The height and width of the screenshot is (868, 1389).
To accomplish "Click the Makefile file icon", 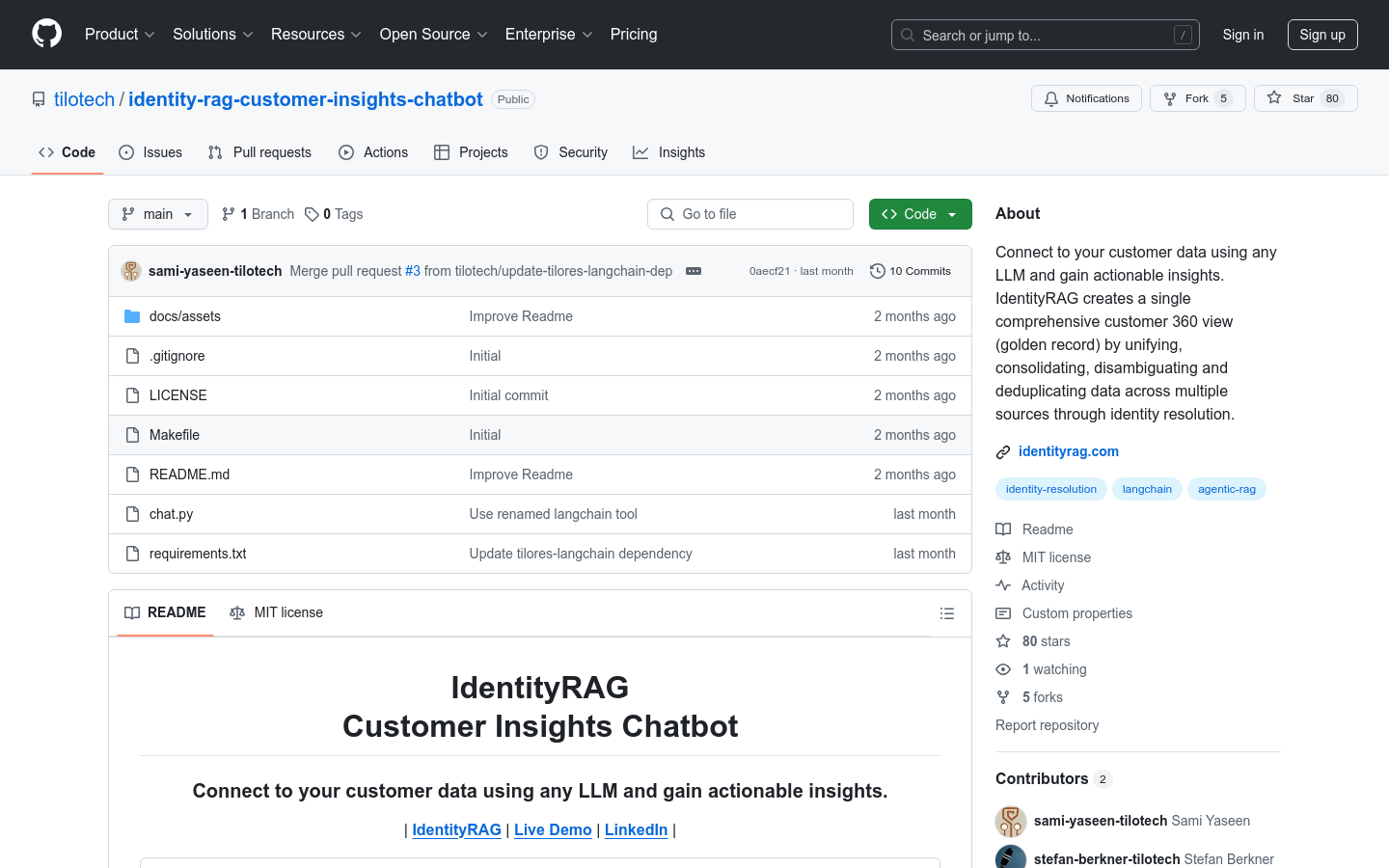I will [x=132, y=435].
